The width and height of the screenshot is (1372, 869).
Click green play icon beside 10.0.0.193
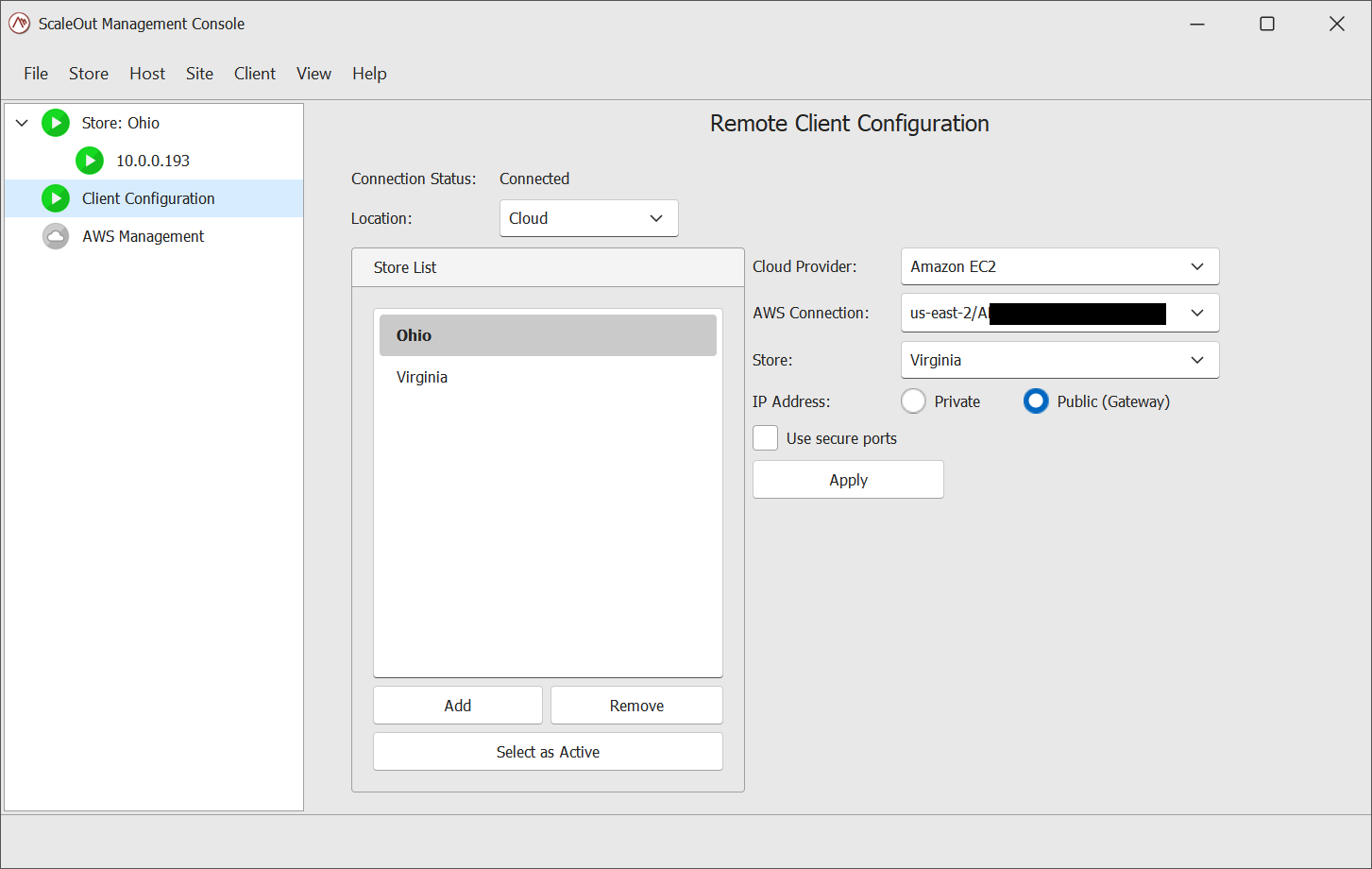[90, 161]
